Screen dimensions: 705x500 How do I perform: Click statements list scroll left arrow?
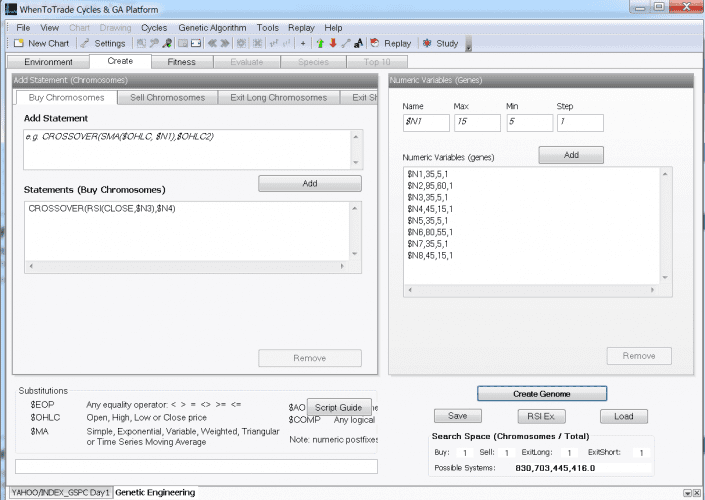coord(31,266)
